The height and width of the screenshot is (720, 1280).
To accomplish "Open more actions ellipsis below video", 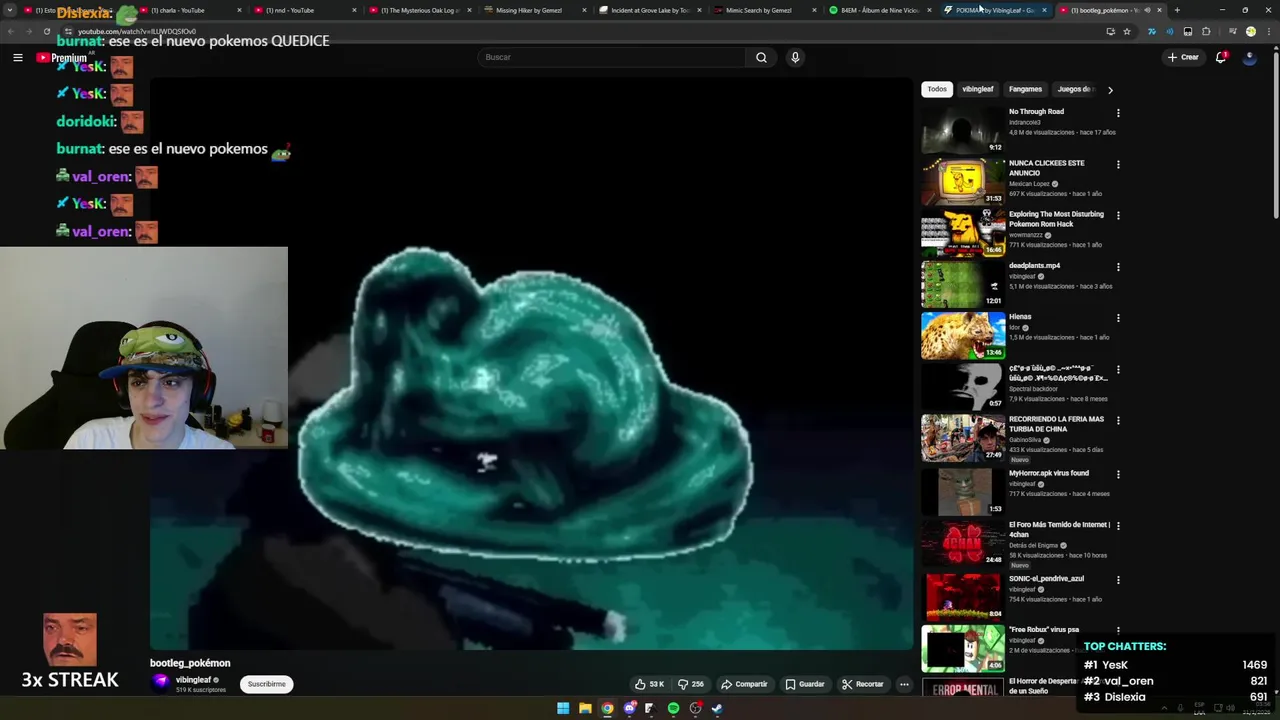I will pyautogui.click(x=904, y=684).
